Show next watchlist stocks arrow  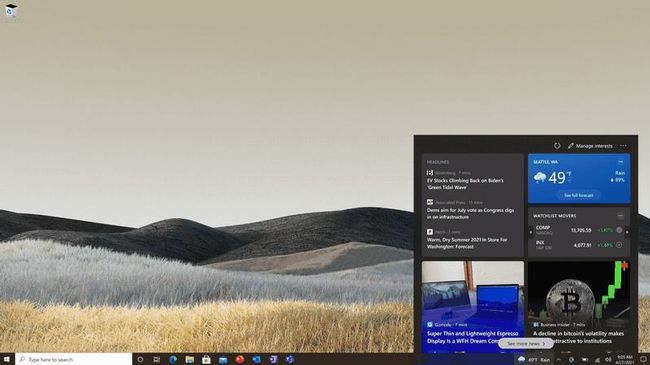(x=627, y=233)
